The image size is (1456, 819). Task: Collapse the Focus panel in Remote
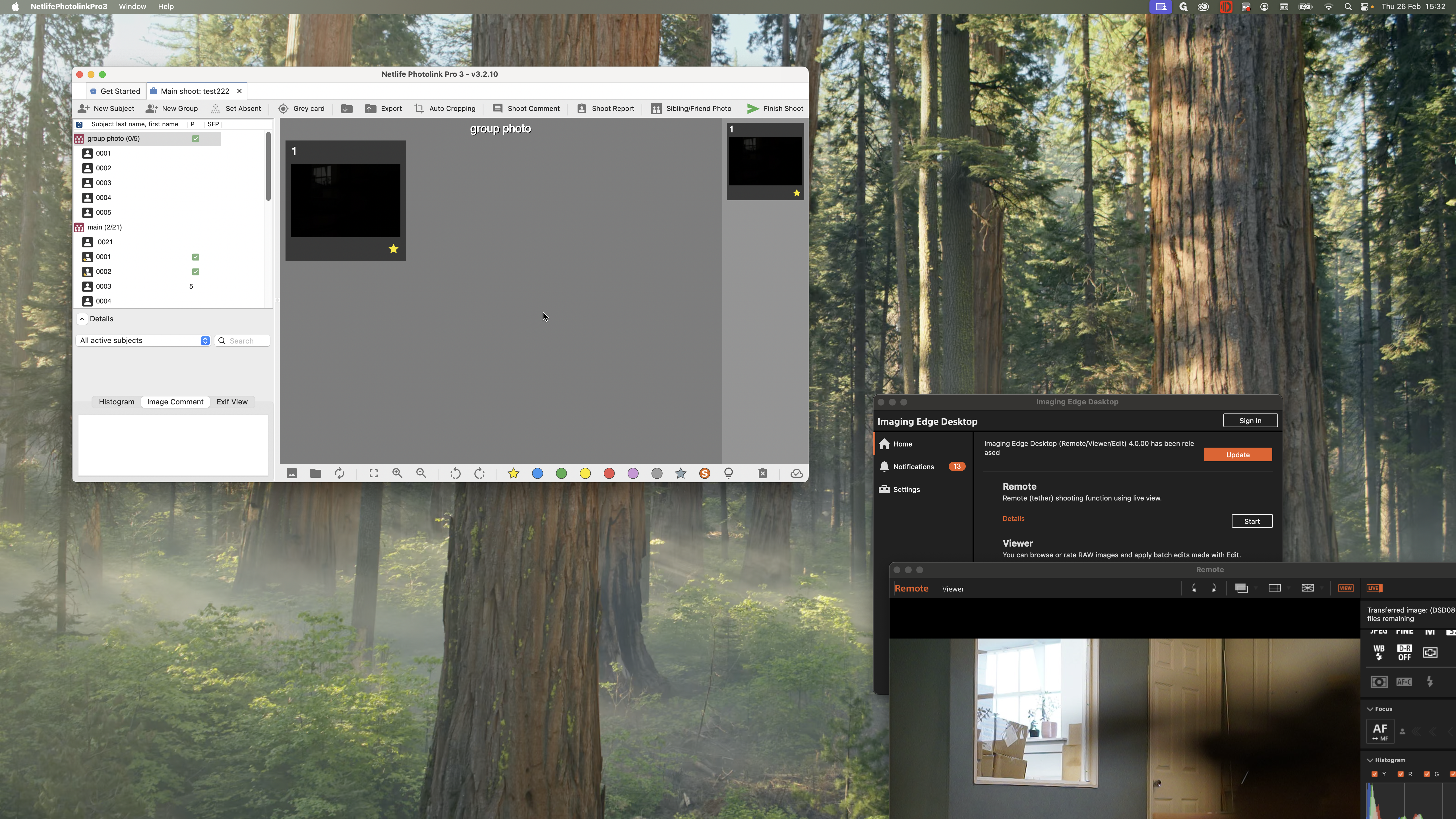coord(1370,709)
